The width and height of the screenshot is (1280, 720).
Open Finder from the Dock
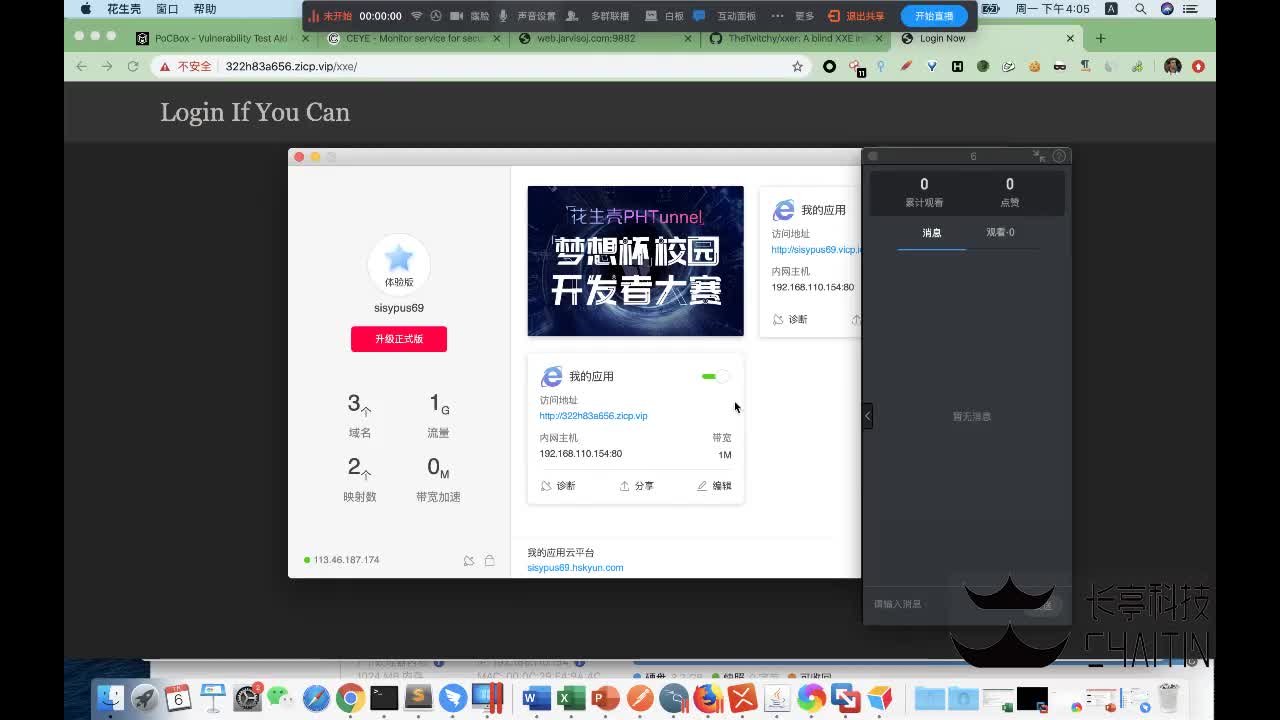pos(110,697)
